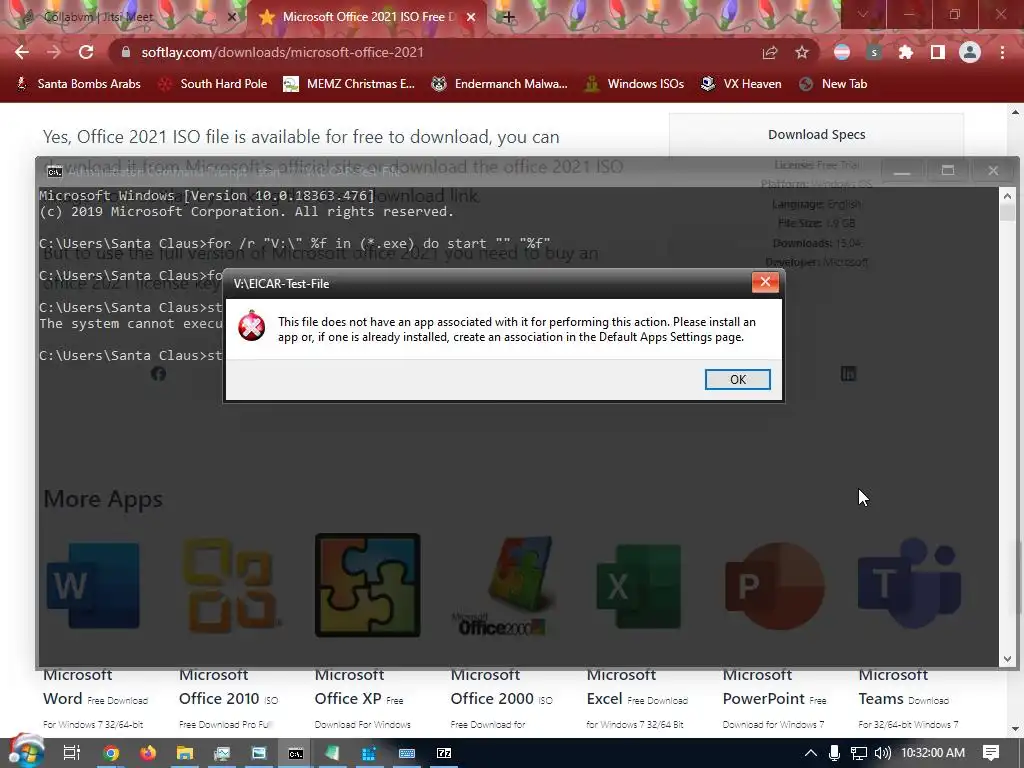Open the volume control tray icon

coord(883,753)
